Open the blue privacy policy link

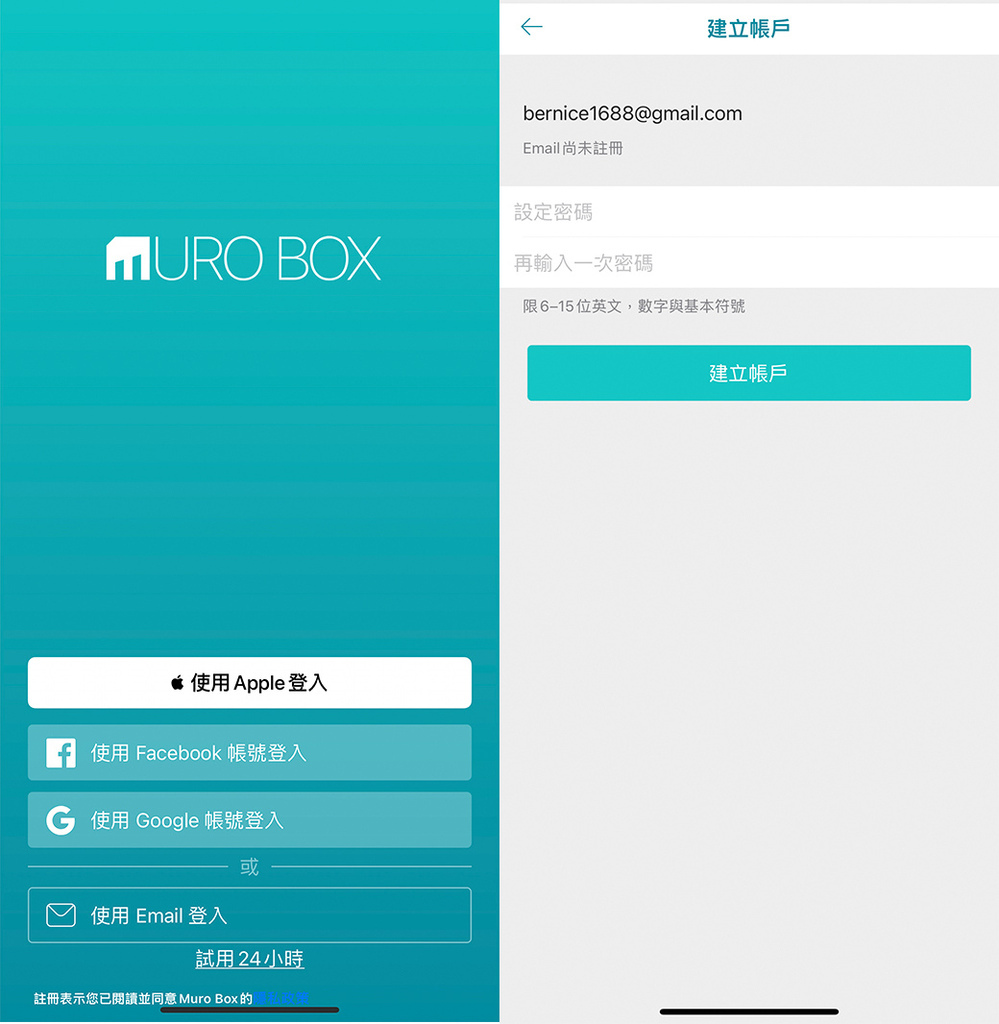tap(281, 998)
